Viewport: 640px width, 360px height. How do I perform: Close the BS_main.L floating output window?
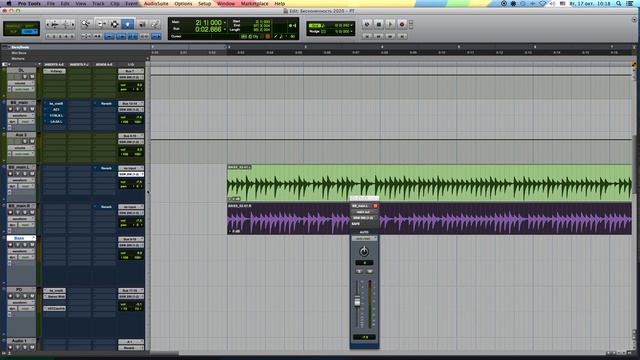point(375,206)
